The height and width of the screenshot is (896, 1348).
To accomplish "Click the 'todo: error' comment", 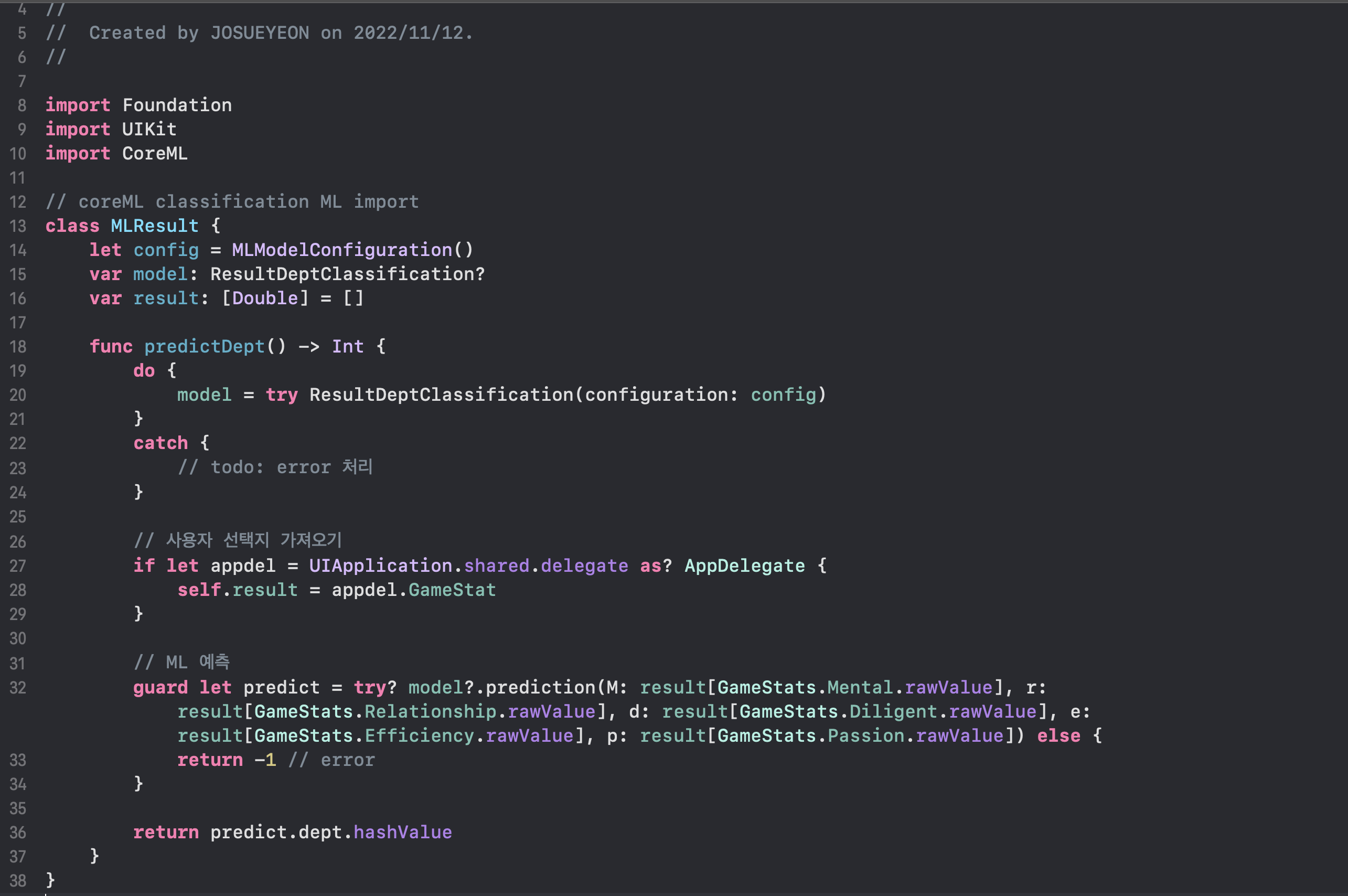I will tap(275, 467).
